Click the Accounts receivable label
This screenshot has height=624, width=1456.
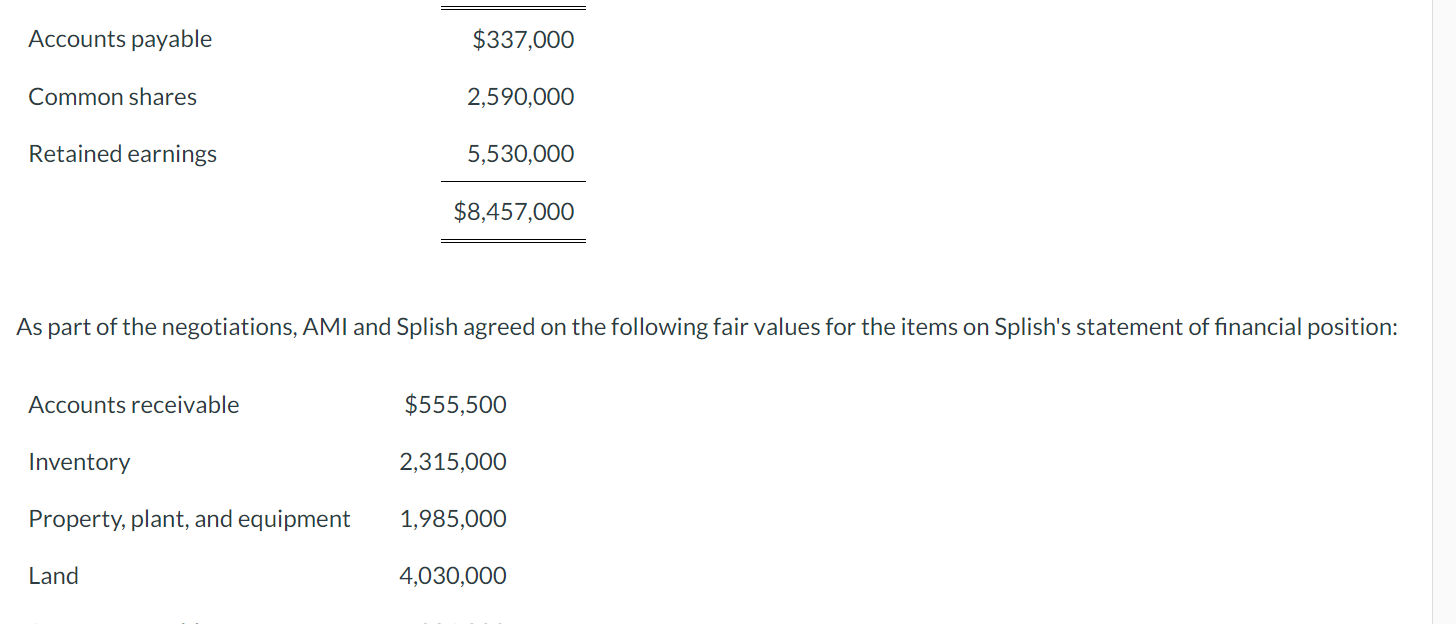tap(134, 405)
